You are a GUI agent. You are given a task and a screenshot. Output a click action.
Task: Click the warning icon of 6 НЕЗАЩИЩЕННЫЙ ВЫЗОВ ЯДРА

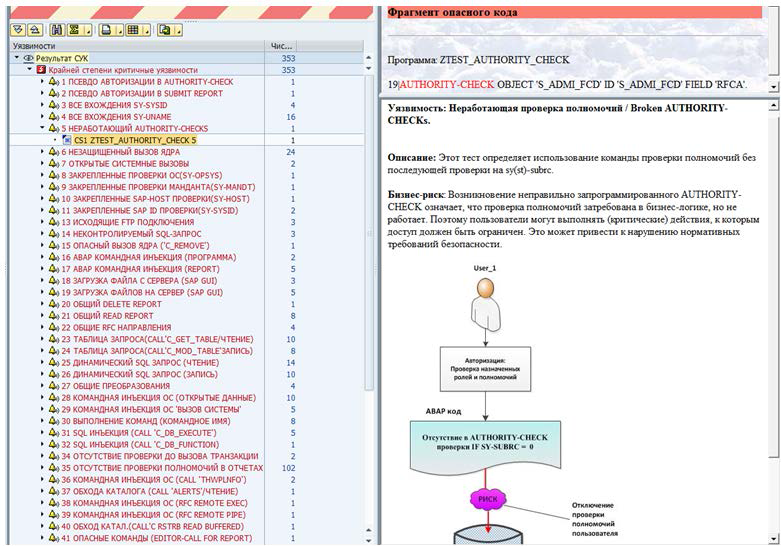(54, 151)
